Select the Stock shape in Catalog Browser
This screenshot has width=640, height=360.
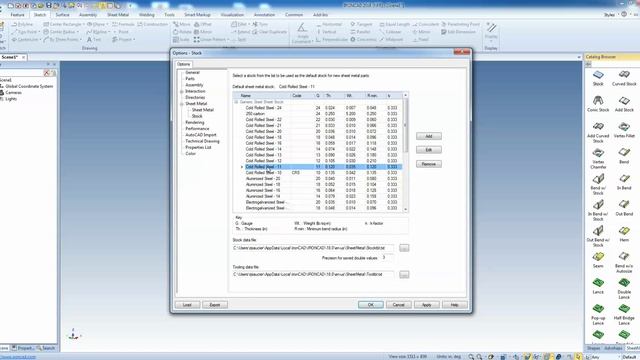coord(598,75)
